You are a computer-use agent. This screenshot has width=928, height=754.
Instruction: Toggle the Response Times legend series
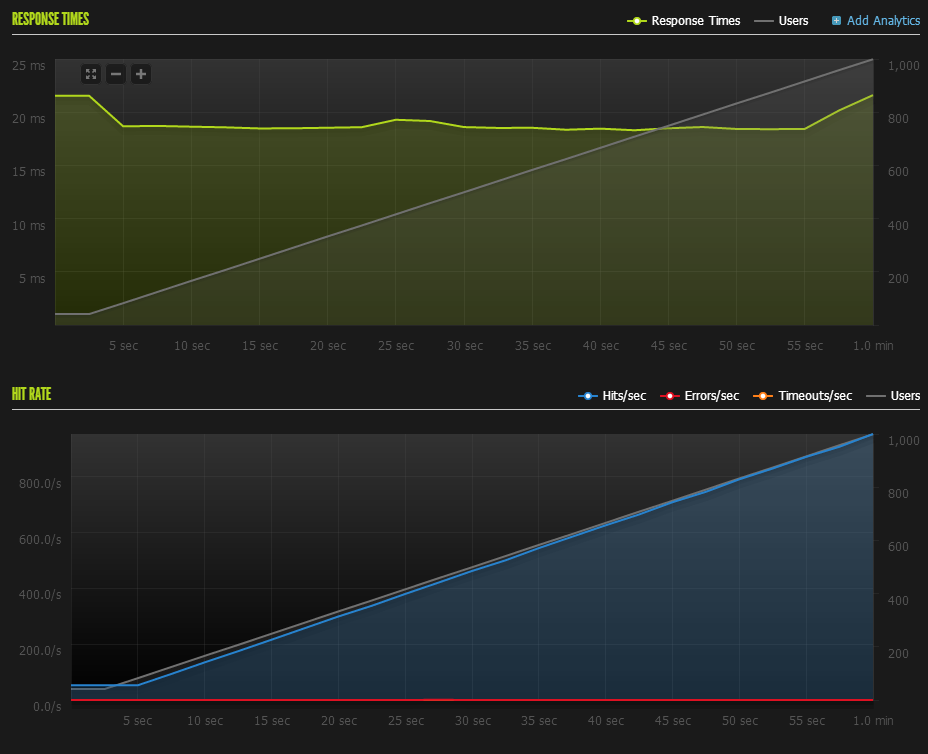(684, 21)
